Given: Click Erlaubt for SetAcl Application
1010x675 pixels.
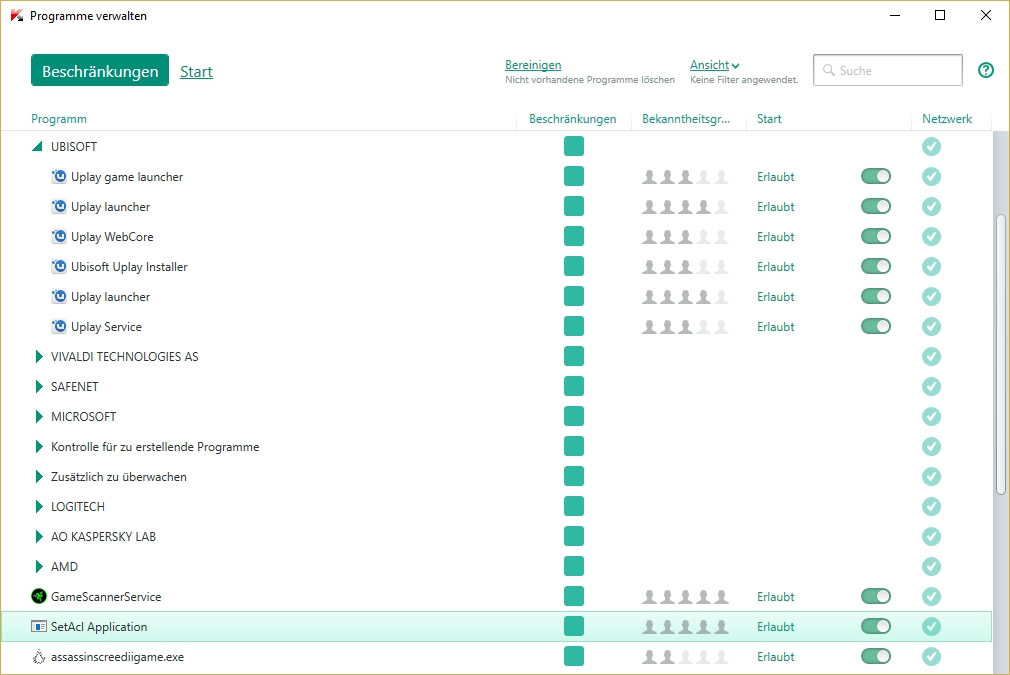Looking at the screenshot, I should tap(776, 627).
